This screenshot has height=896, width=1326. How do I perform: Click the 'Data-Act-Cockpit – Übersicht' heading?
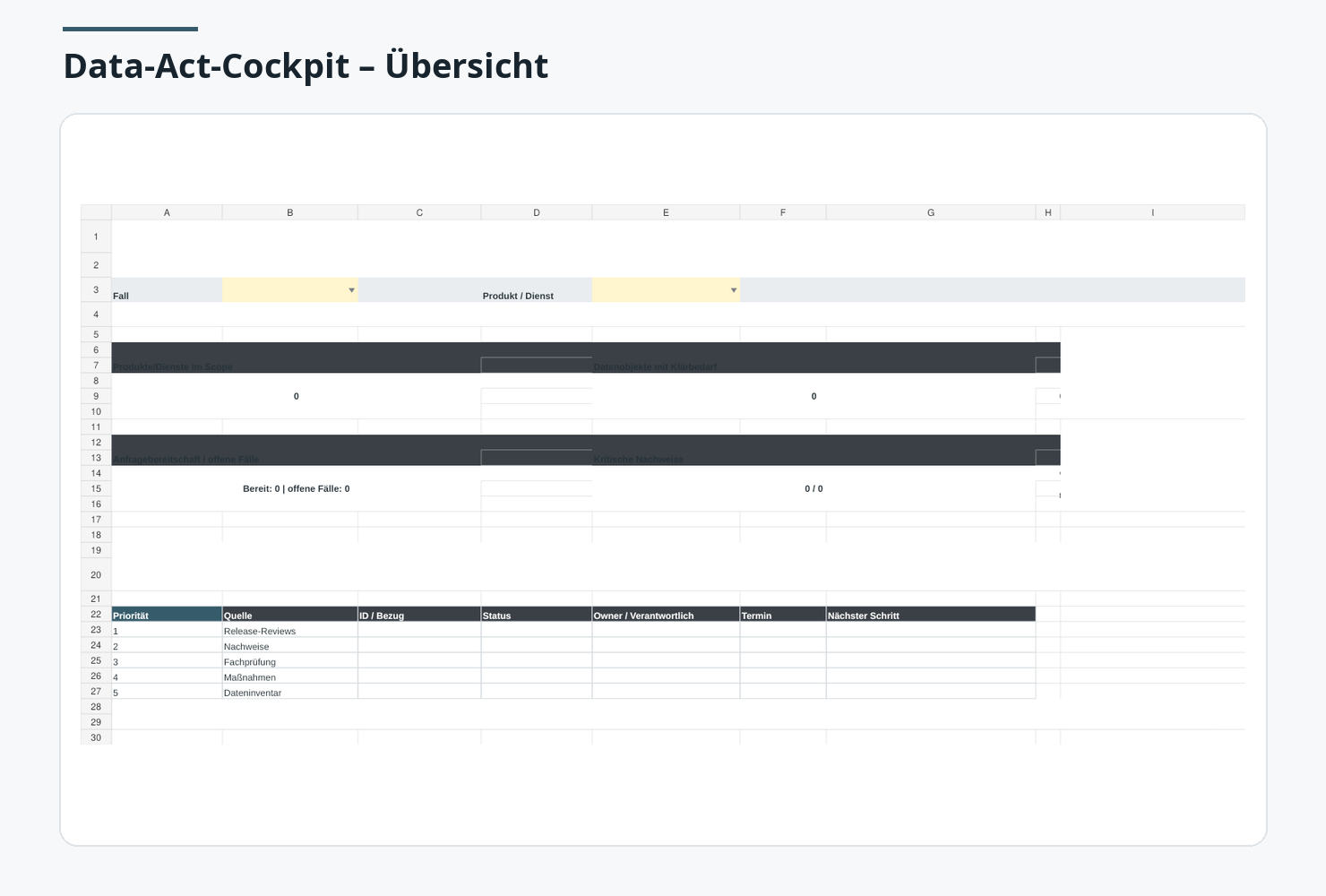(306, 66)
